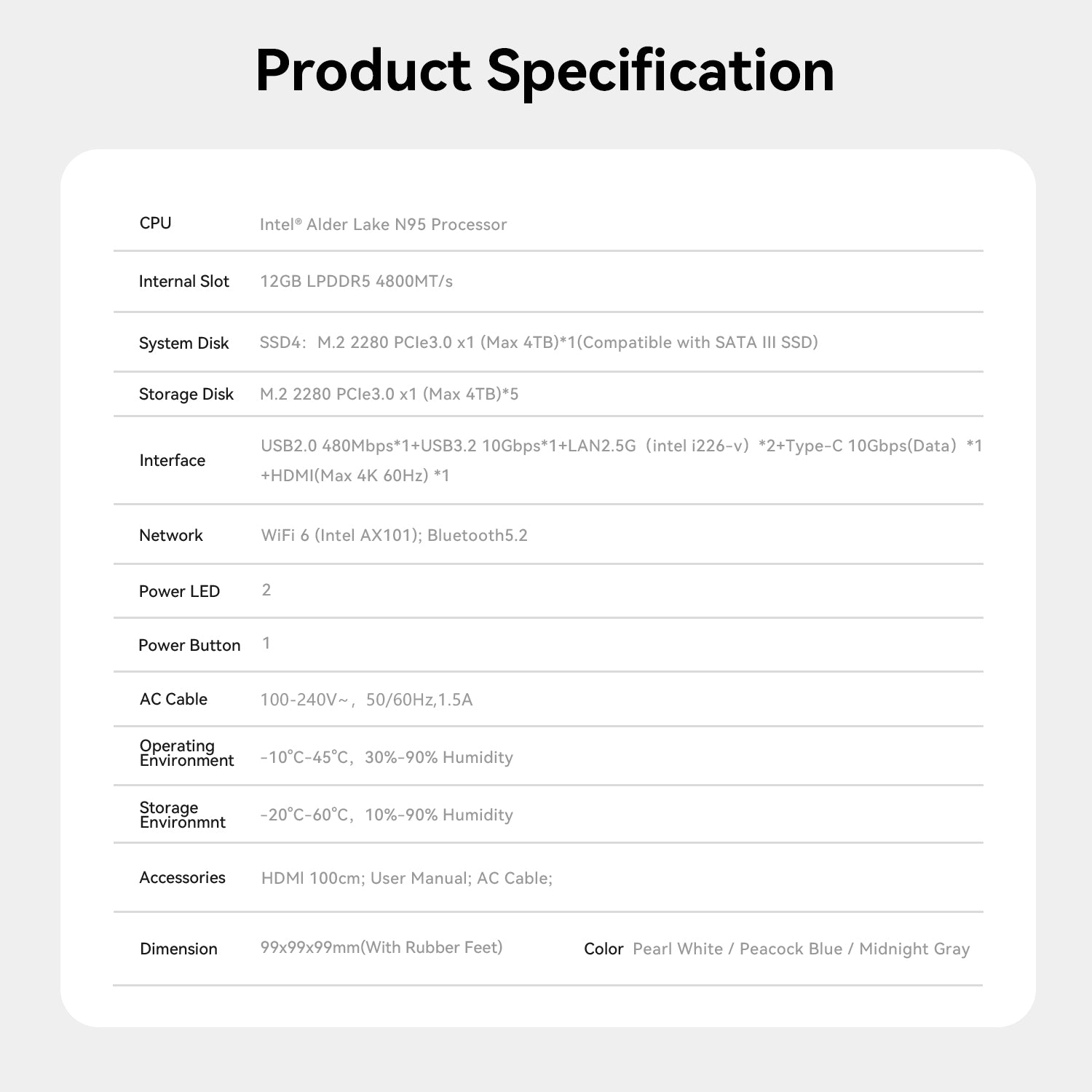The height and width of the screenshot is (1092, 1092).
Task: Click the Dimension 99x99x99mm value
Action: [381, 948]
